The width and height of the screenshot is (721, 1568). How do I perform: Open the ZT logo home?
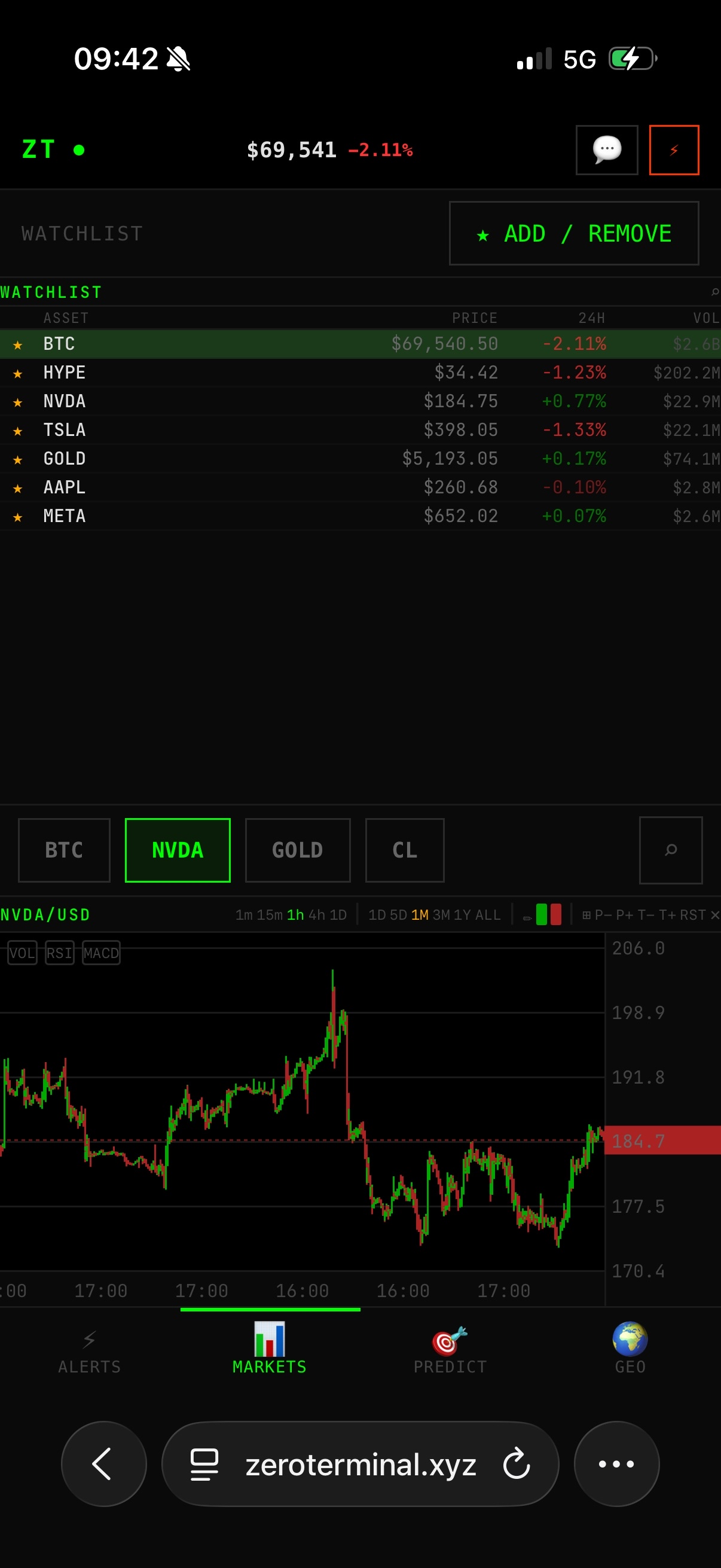39,149
